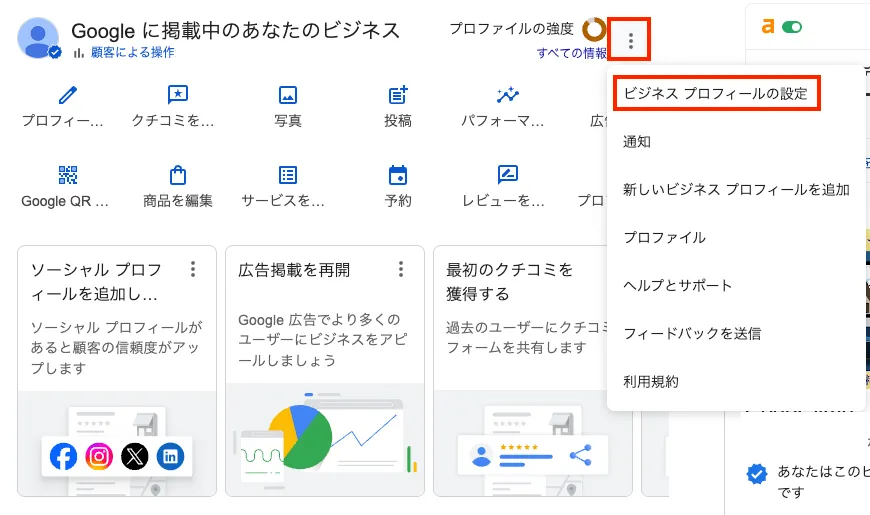Screen dimensions: 870x515
Task: Click the プロフィー… edit pencil icon
Action: click(68, 95)
